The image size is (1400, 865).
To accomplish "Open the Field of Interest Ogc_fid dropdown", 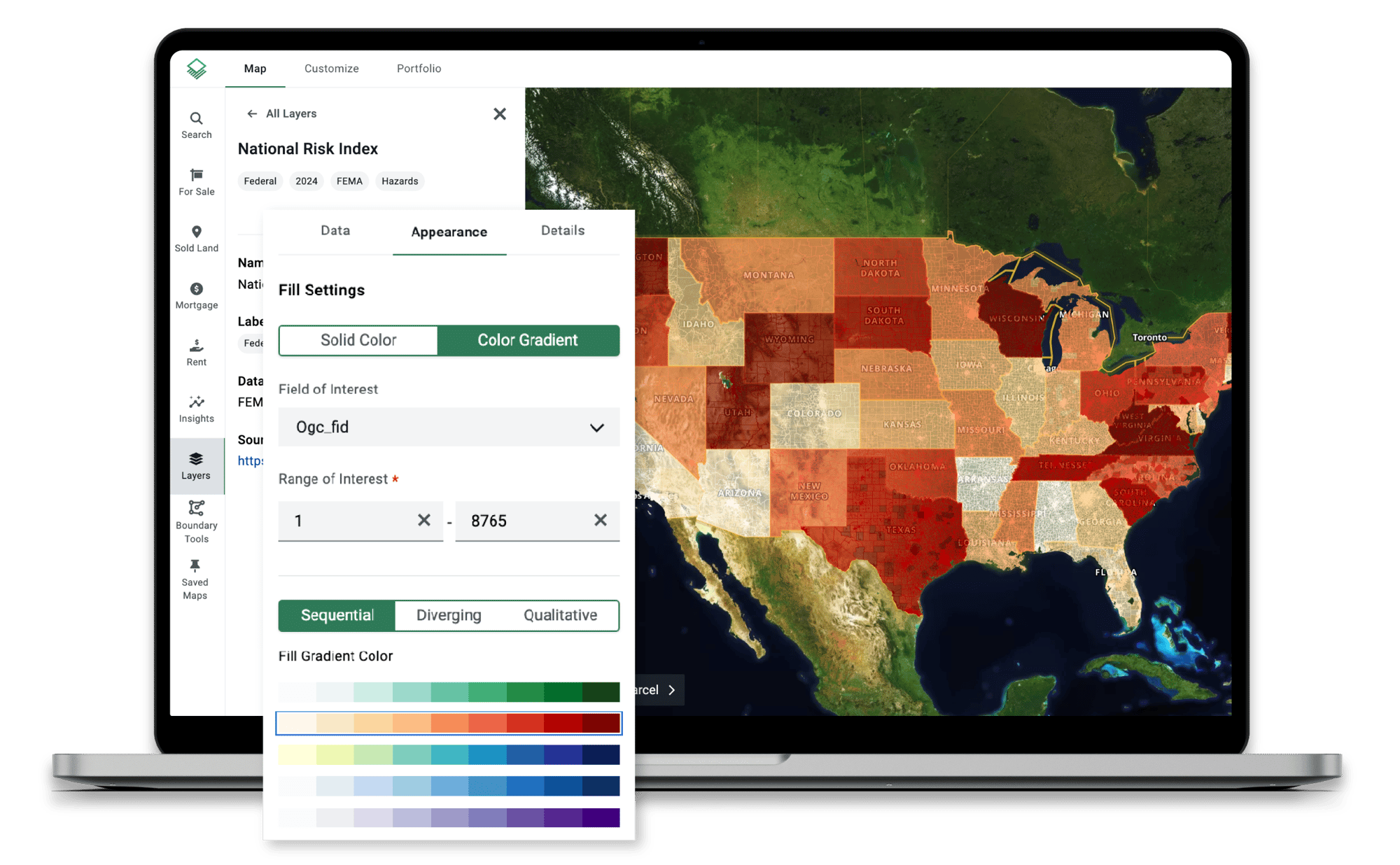I will click(x=449, y=427).
